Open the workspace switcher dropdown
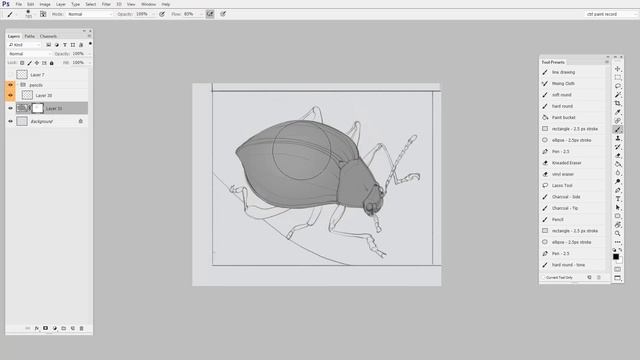The height and width of the screenshot is (360, 640). (x=611, y=14)
